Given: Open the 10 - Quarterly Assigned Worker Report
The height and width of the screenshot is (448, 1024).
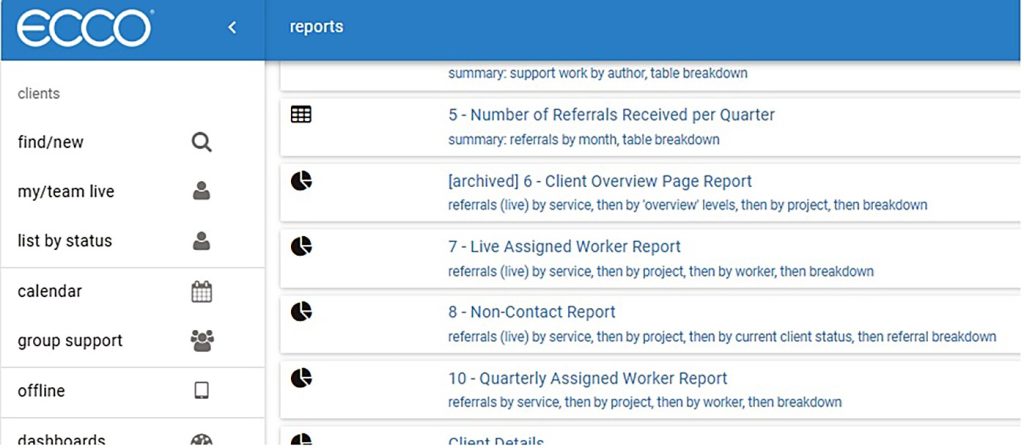Looking at the screenshot, I should click(x=587, y=379).
